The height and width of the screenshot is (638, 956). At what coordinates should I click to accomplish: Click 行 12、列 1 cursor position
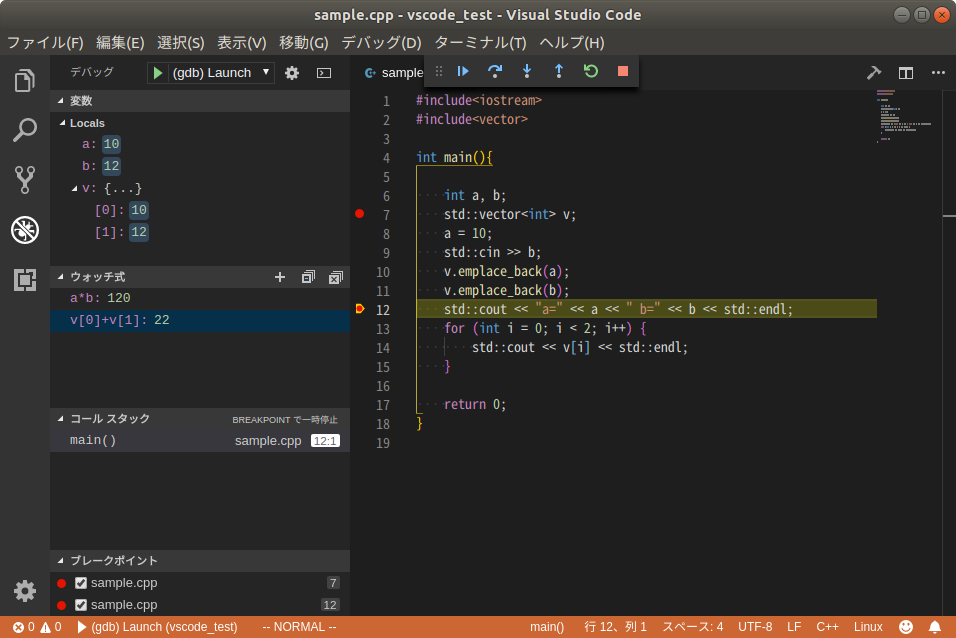[615, 627]
